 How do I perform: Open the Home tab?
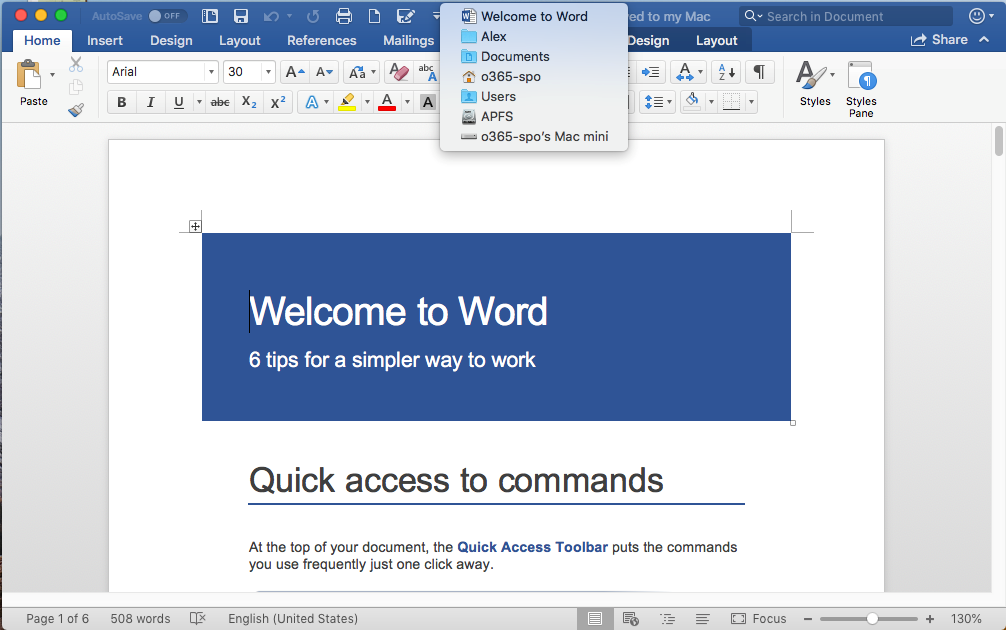click(x=42, y=40)
